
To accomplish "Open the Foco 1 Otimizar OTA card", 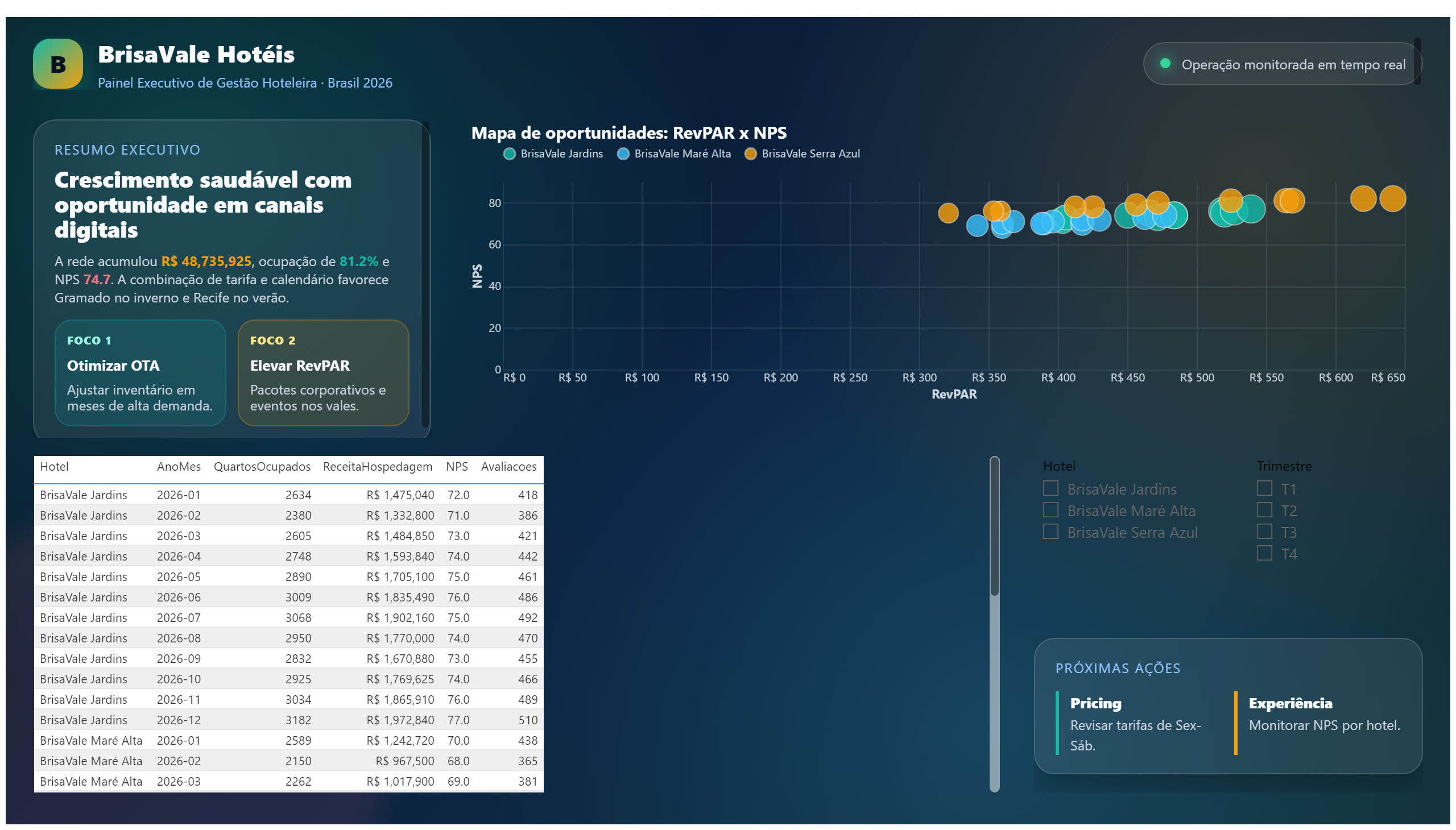I will click(x=140, y=373).
